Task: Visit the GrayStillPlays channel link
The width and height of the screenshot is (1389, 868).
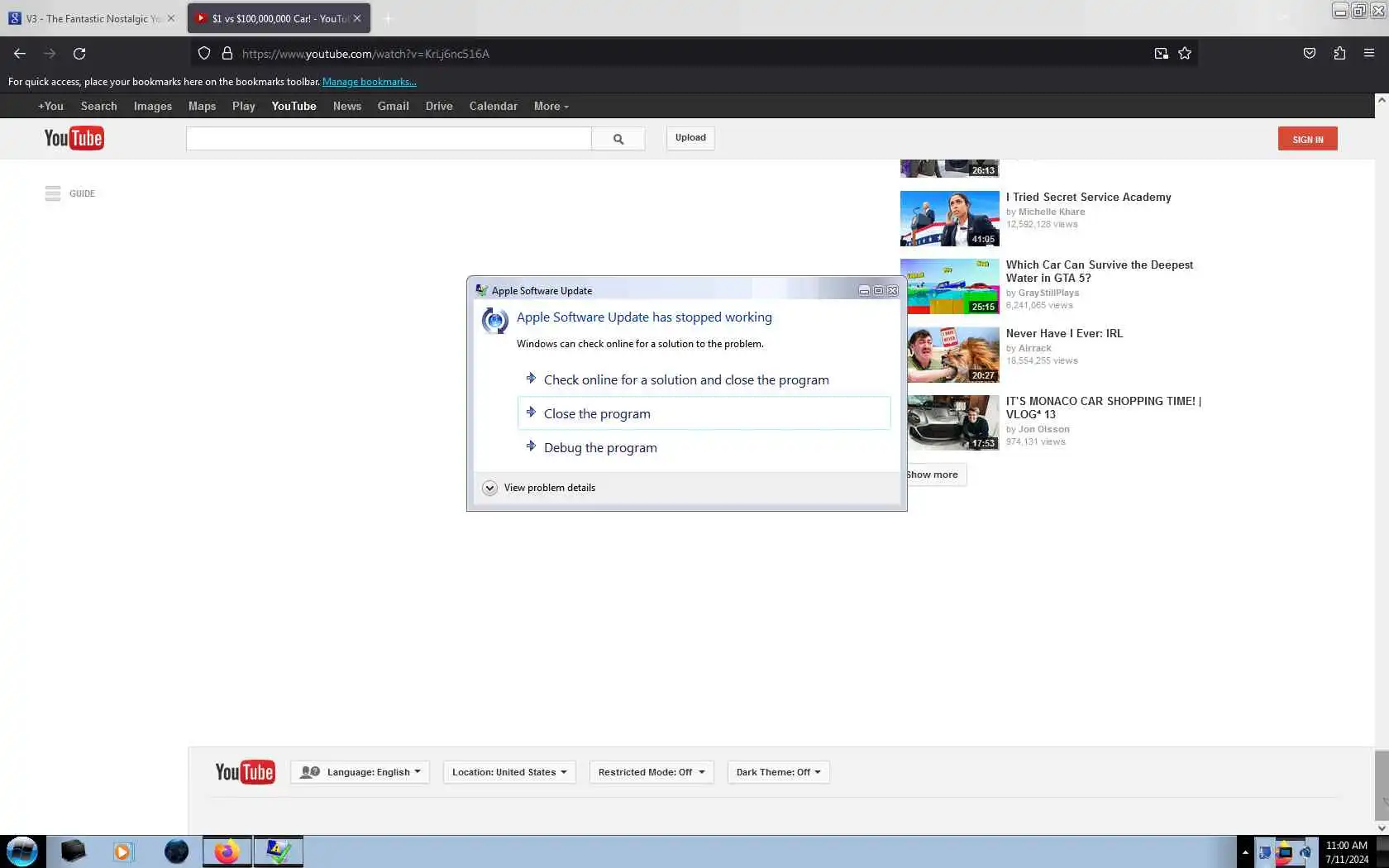Action: pyautogui.click(x=1048, y=293)
